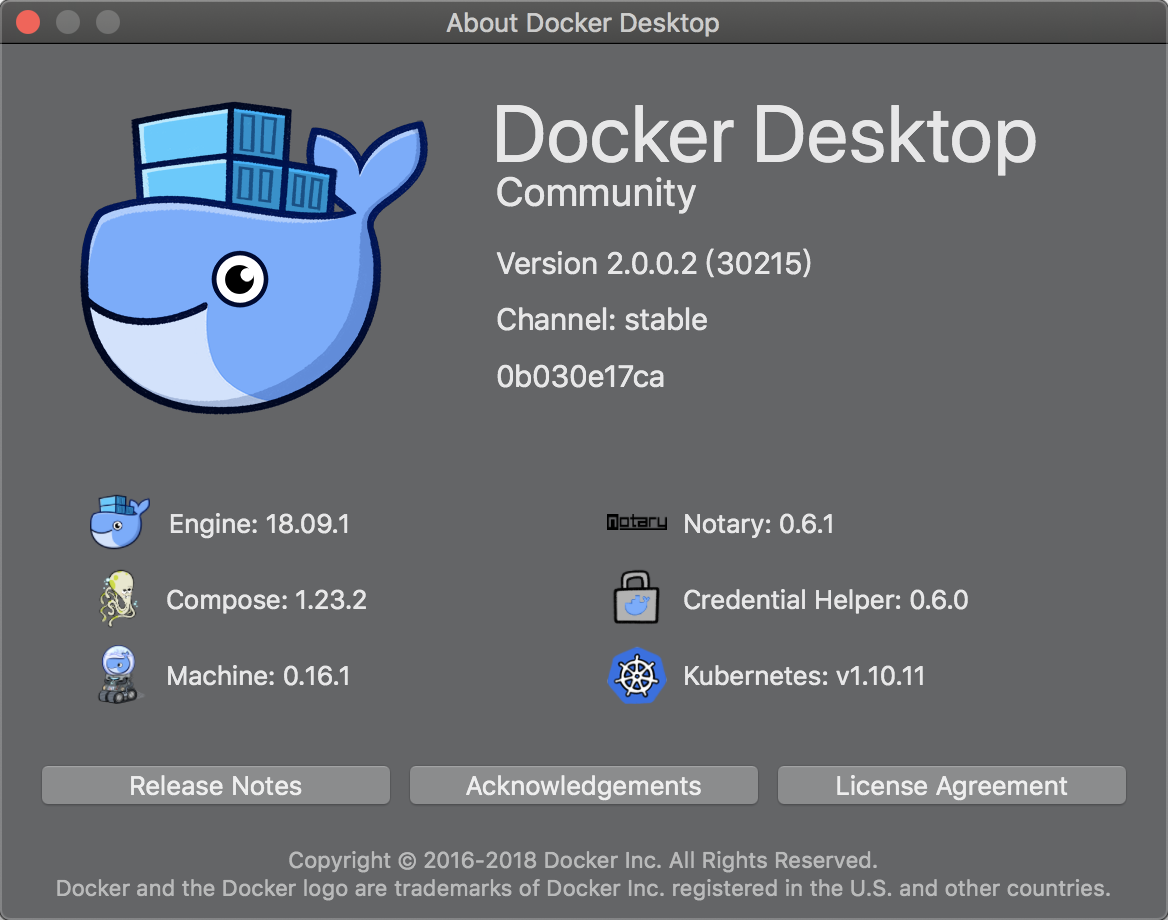Click the Credential Helper padlock icon
1168x920 pixels.
637,598
